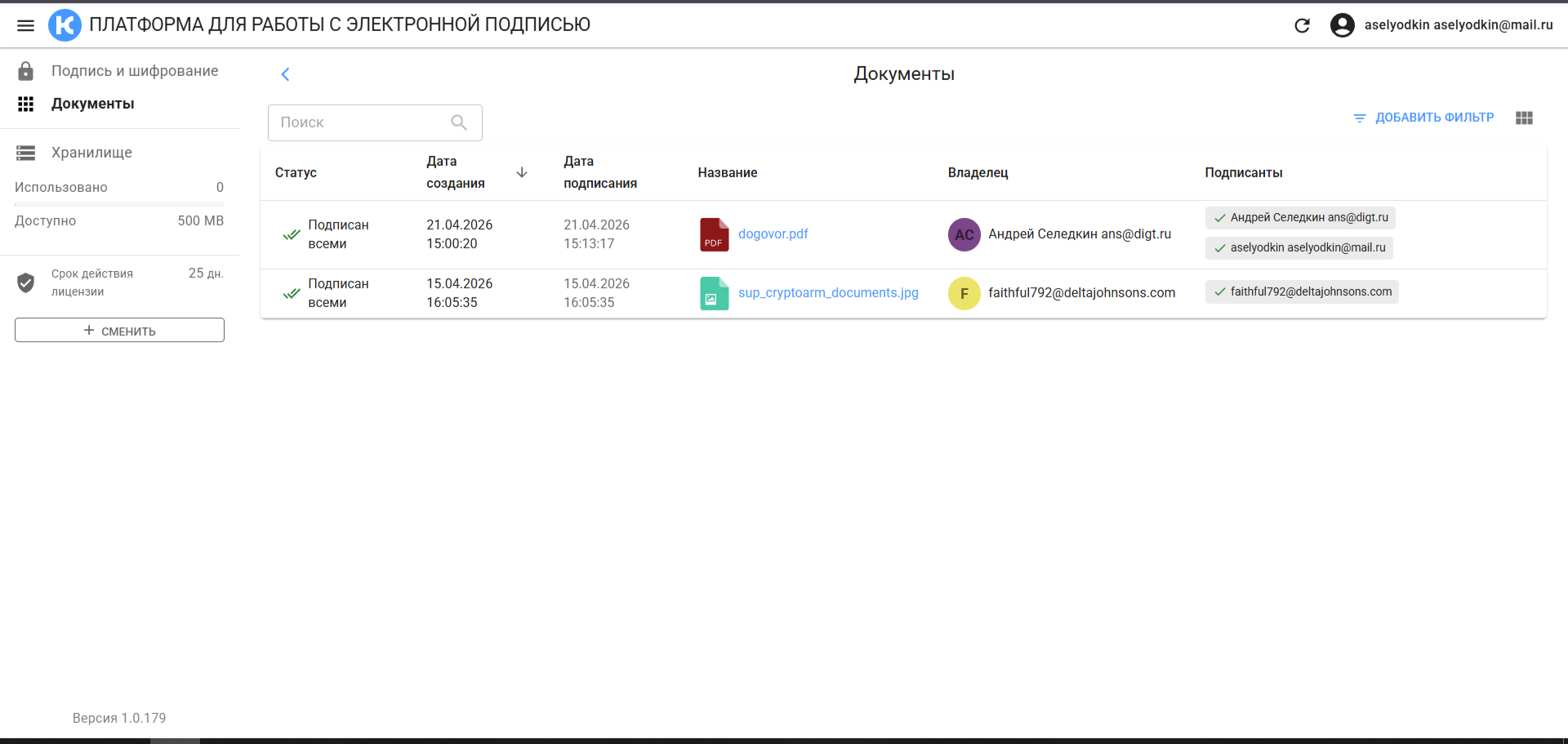1568x744 pixels.
Task: Click the refresh icon in header
Action: tap(1302, 25)
